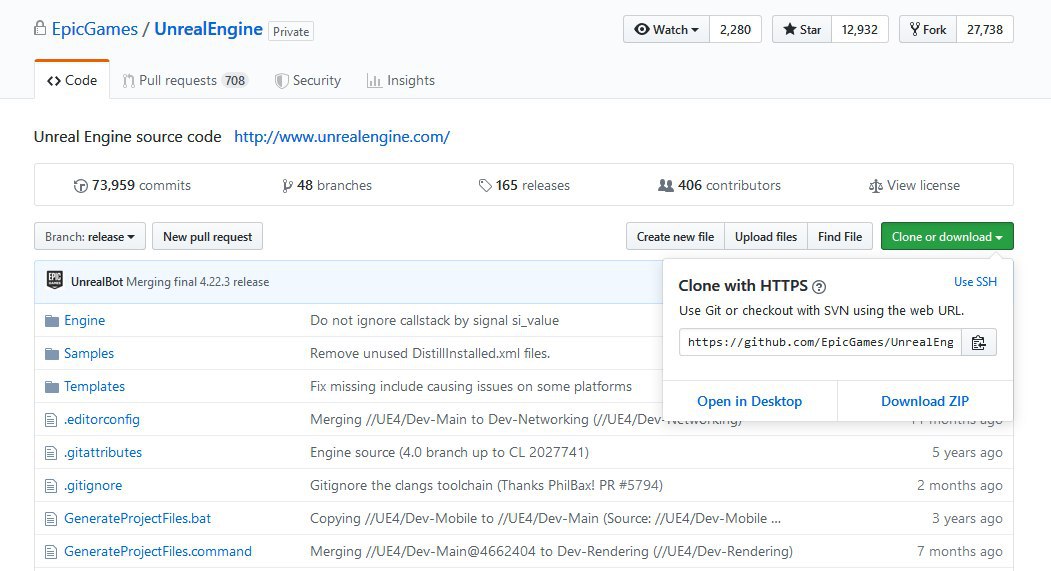Click Create new file button
This screenshot has width=1051, height=571.
coord(675,237)
